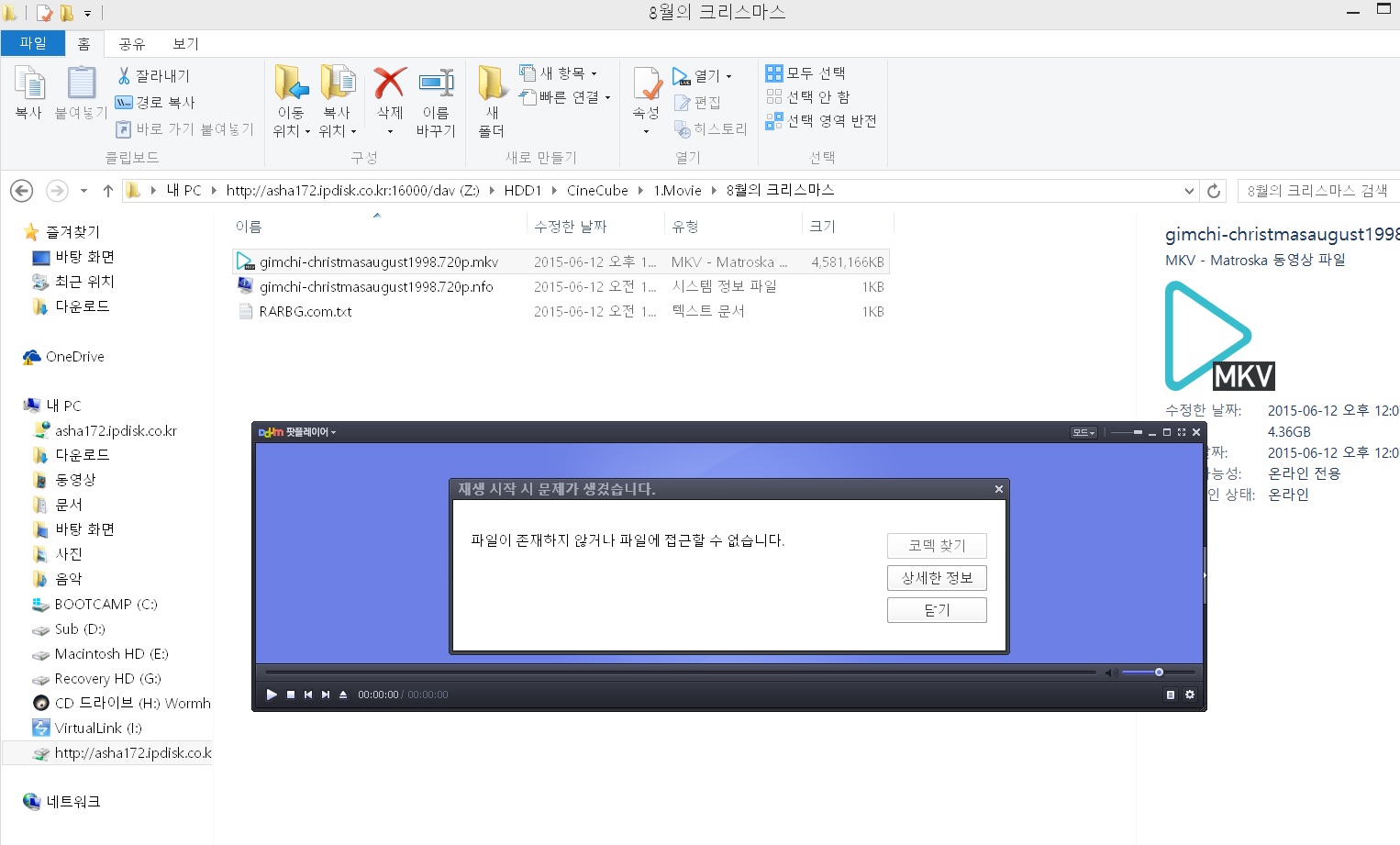Open the 복사 위치 (Copy to) command
Viewport: 1400px width, 845px height.
[x=338, y=102]
